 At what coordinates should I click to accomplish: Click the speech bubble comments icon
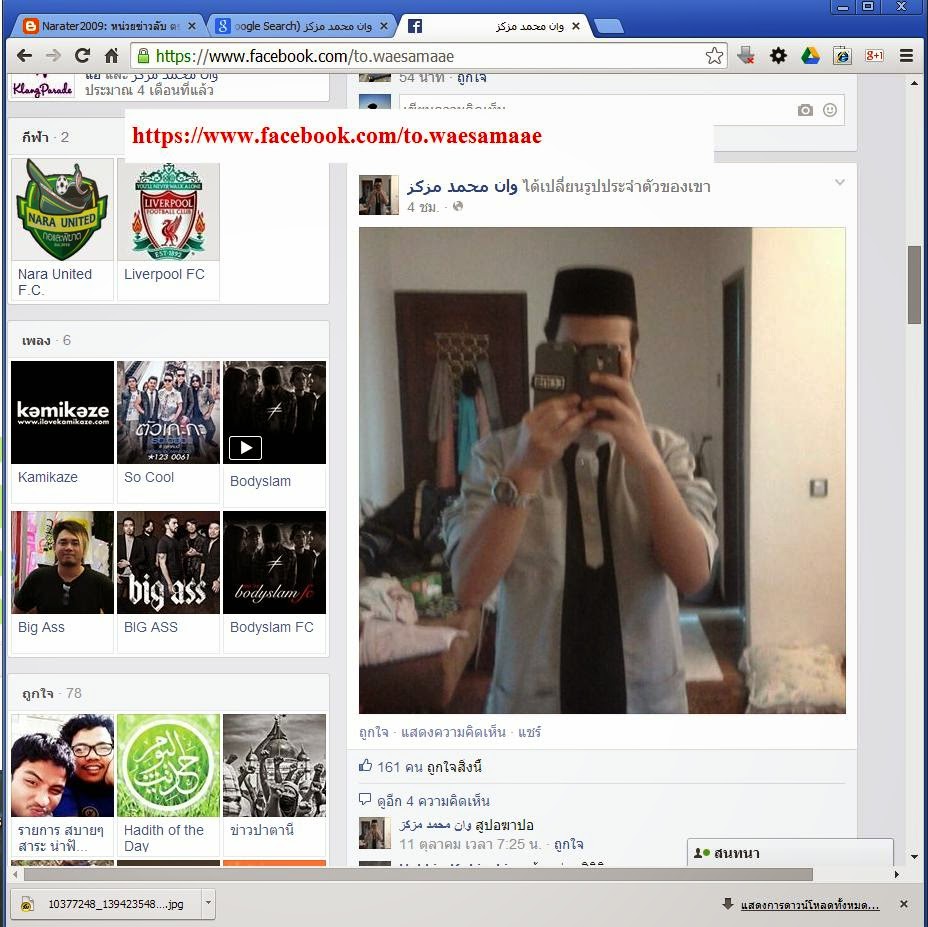(x=365, y=799)
